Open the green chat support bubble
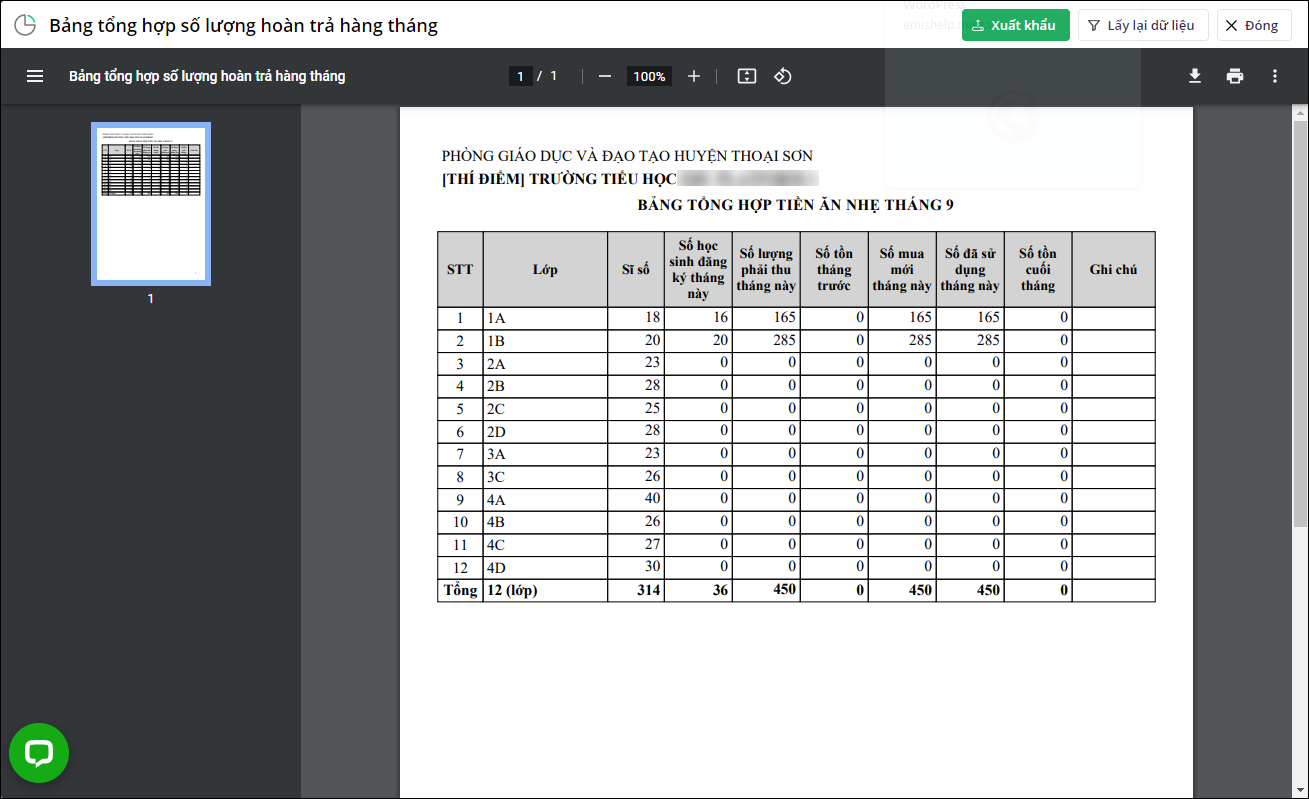The width and height of the screenshot is (1309, 799). (39, 753)
